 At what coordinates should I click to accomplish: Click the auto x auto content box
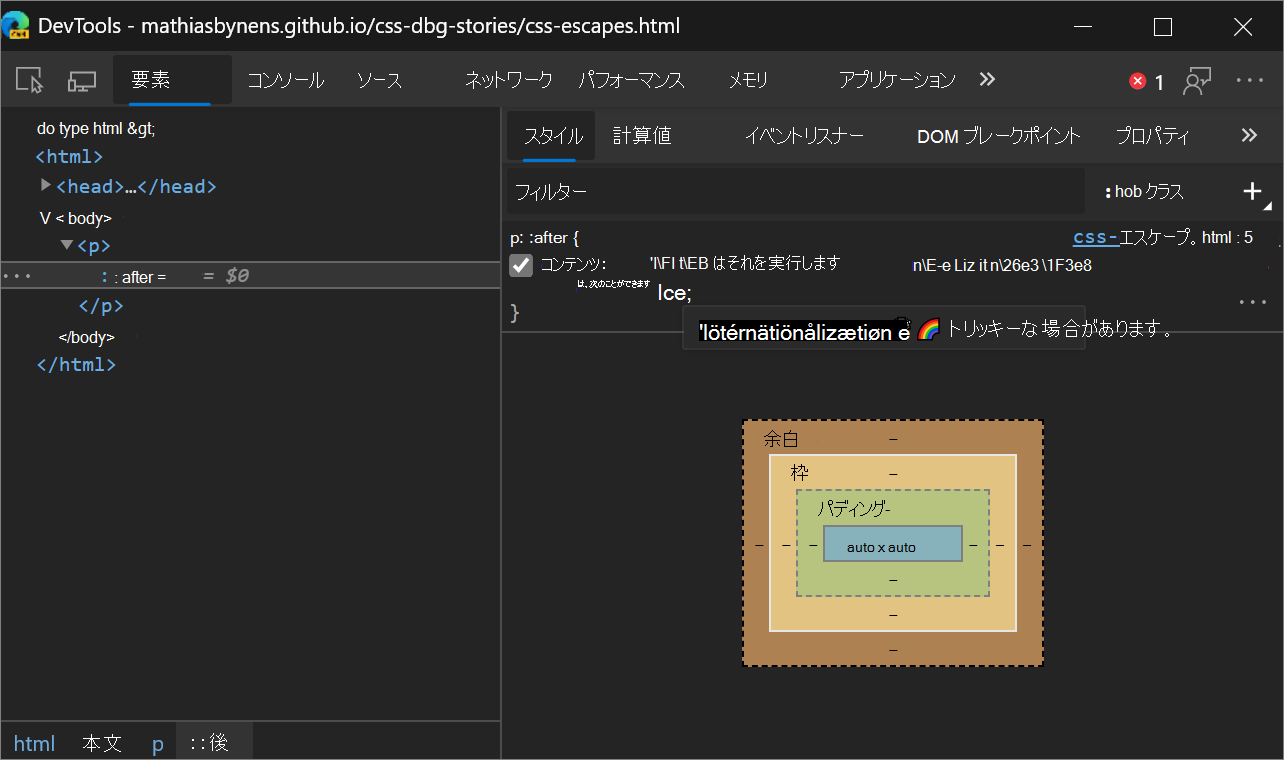point(893,544)
